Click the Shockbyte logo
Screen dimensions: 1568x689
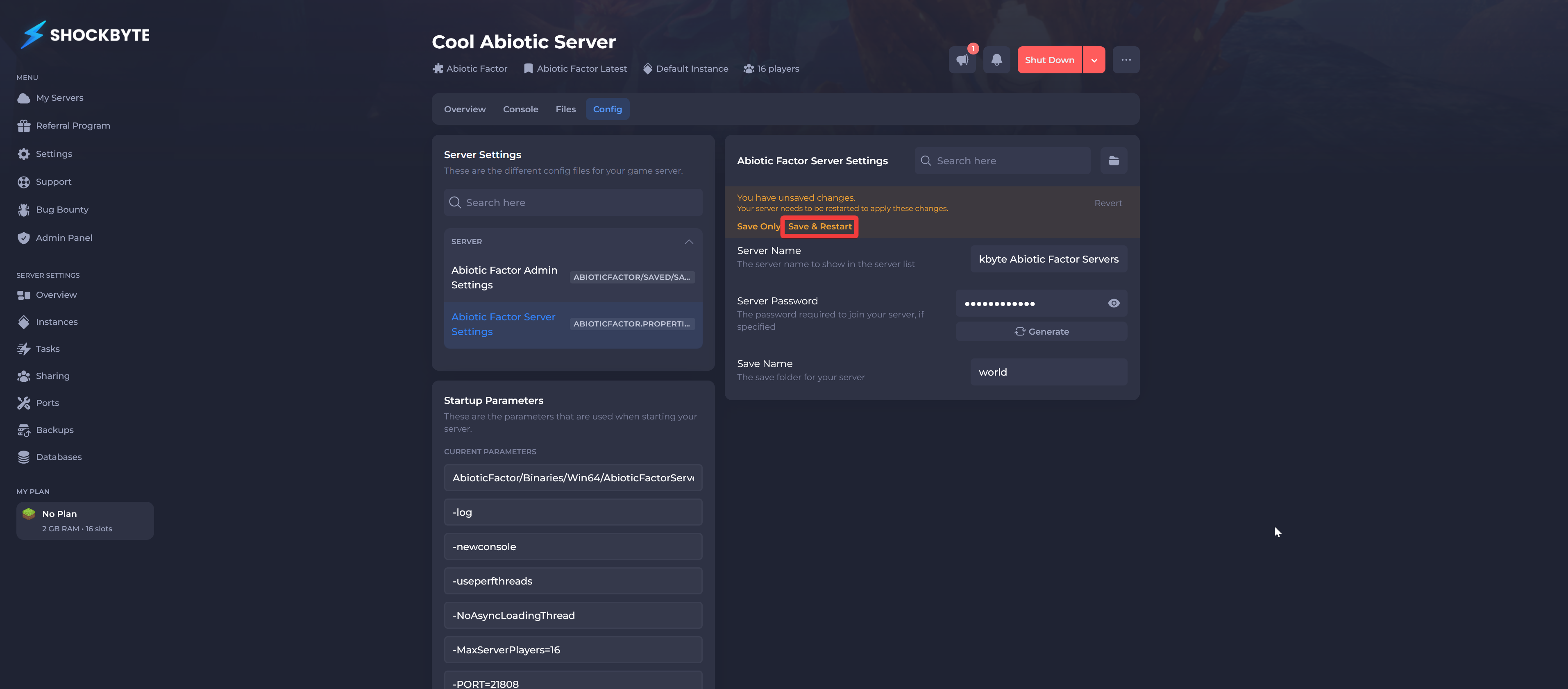[85, 35]
